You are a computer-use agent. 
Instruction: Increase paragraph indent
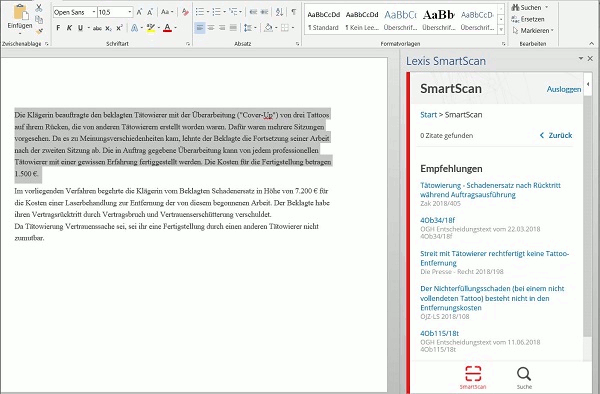tap(264, 12)
